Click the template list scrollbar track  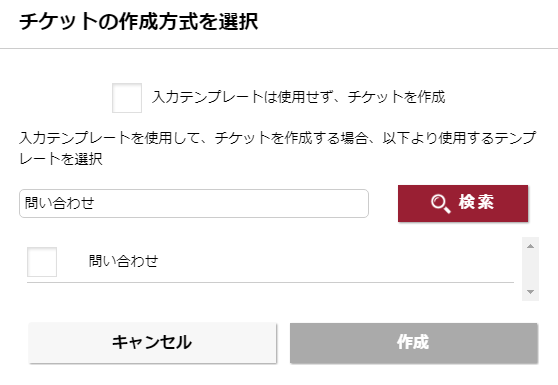pos(530,269)
